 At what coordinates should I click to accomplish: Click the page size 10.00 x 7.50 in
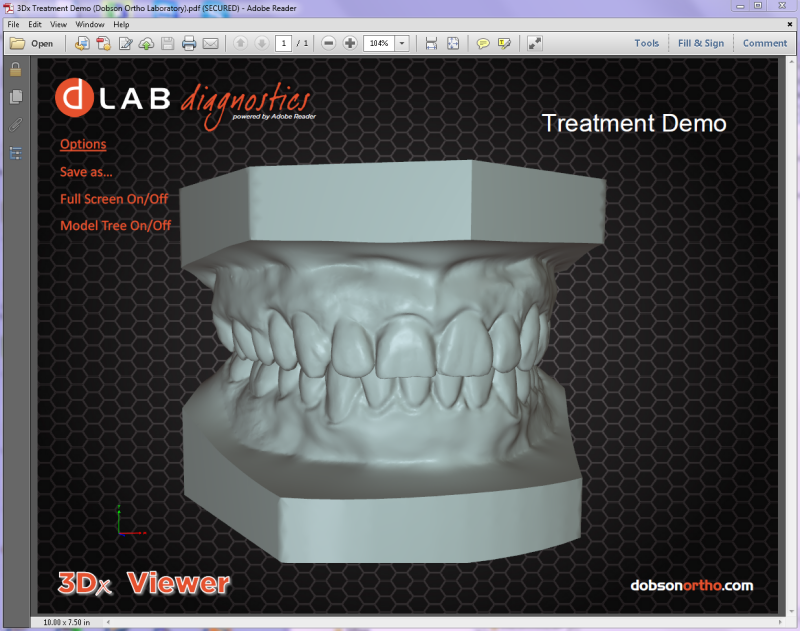click(x=66, y=622)
